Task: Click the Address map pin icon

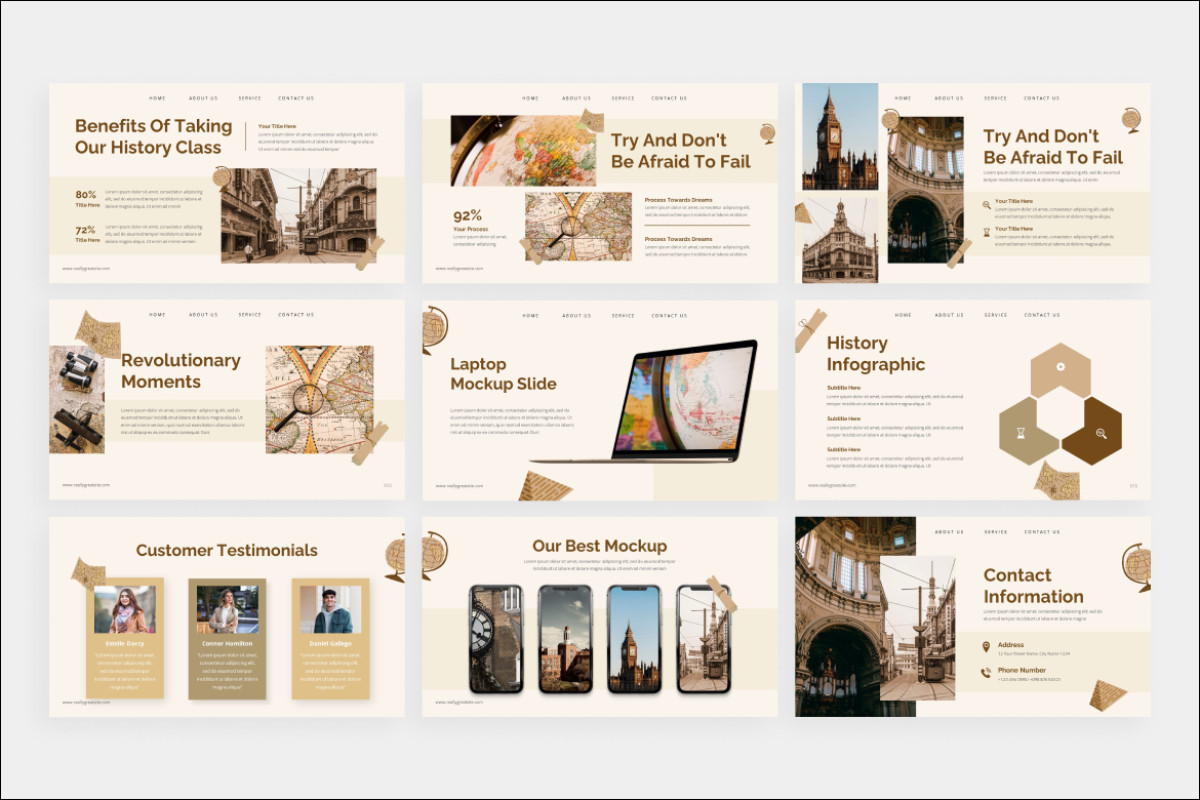Action: click(986, 645)
